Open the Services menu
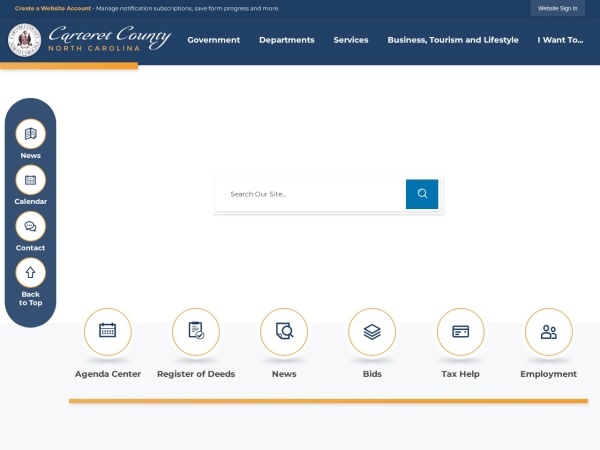The height and width of the screenshot is (450, 600). click(x=351, y=40)
